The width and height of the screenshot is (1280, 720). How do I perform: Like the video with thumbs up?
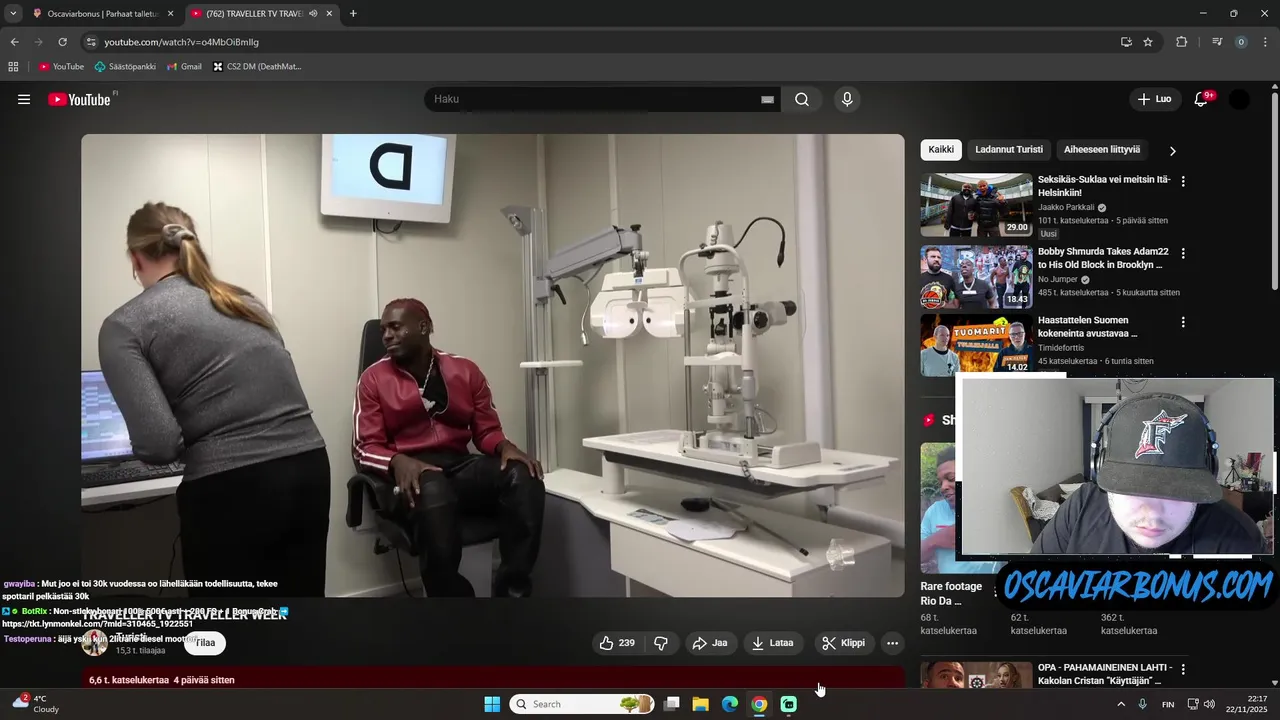coord(618,643)
